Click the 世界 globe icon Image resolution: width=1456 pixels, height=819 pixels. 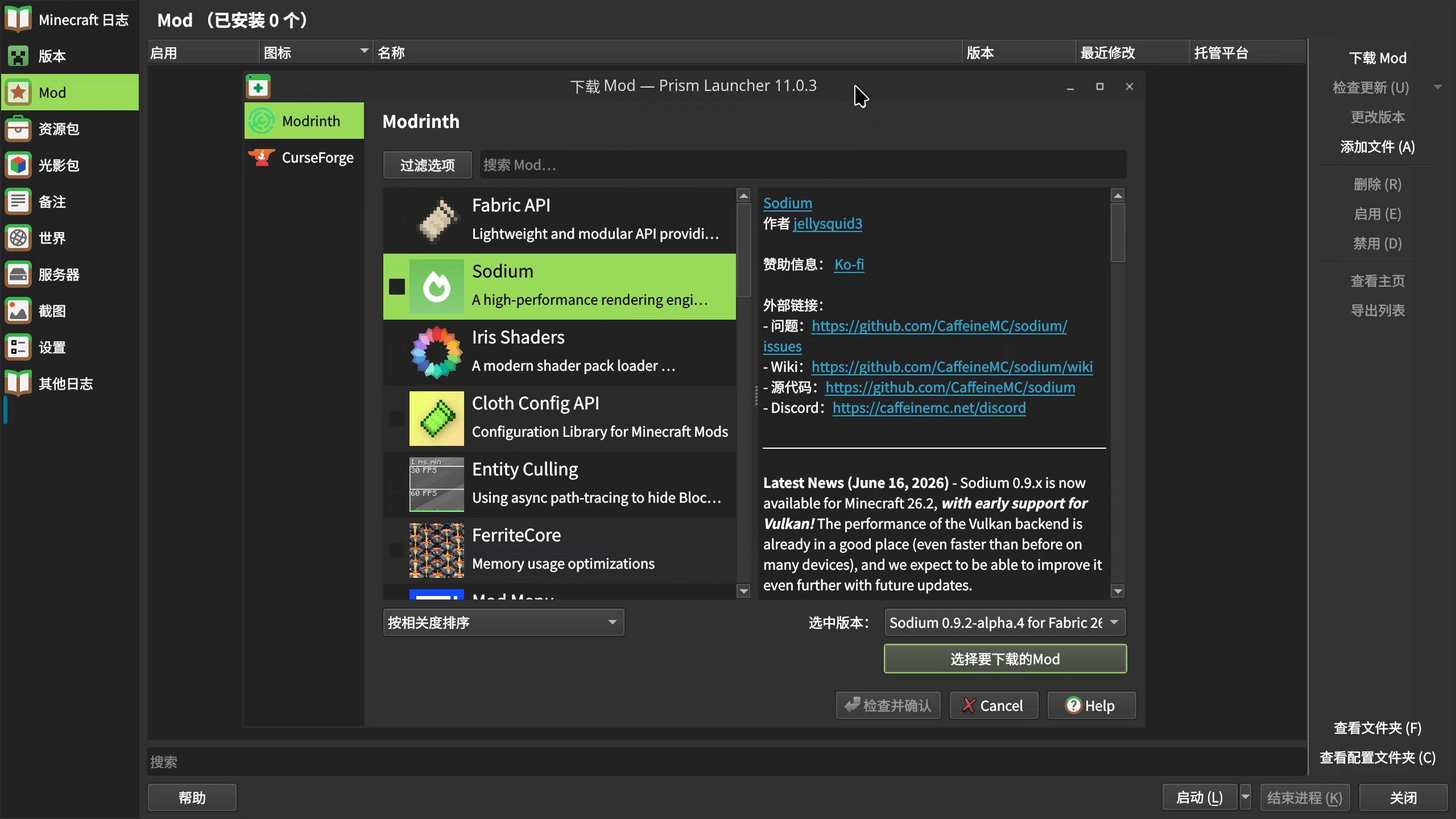(18, 238)
